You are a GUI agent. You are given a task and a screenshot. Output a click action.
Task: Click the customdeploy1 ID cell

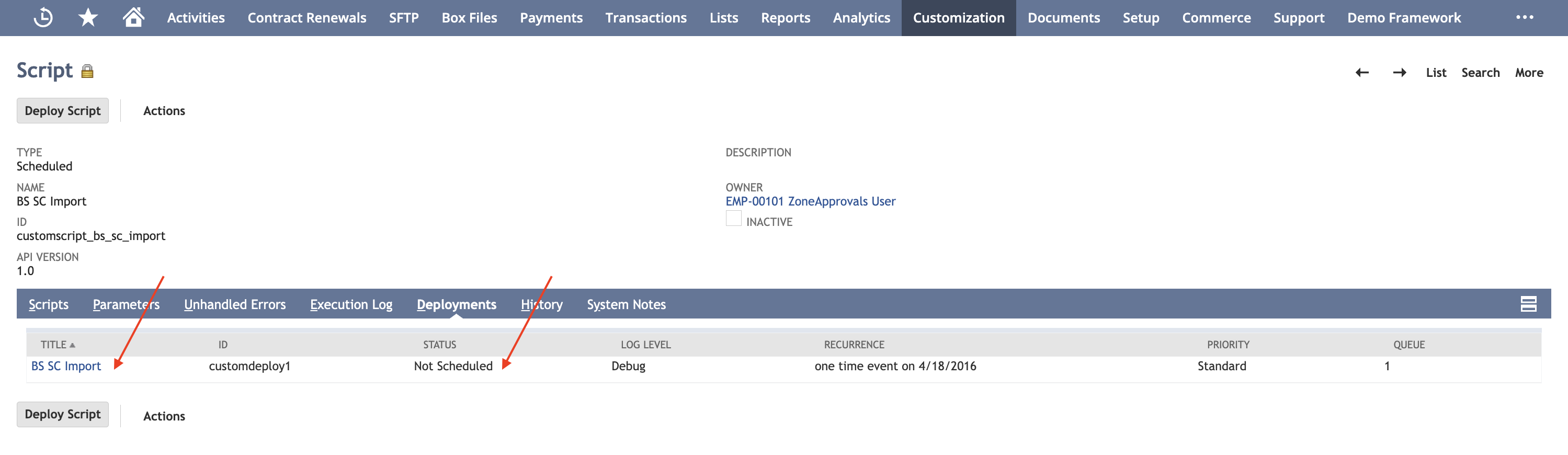249,366
